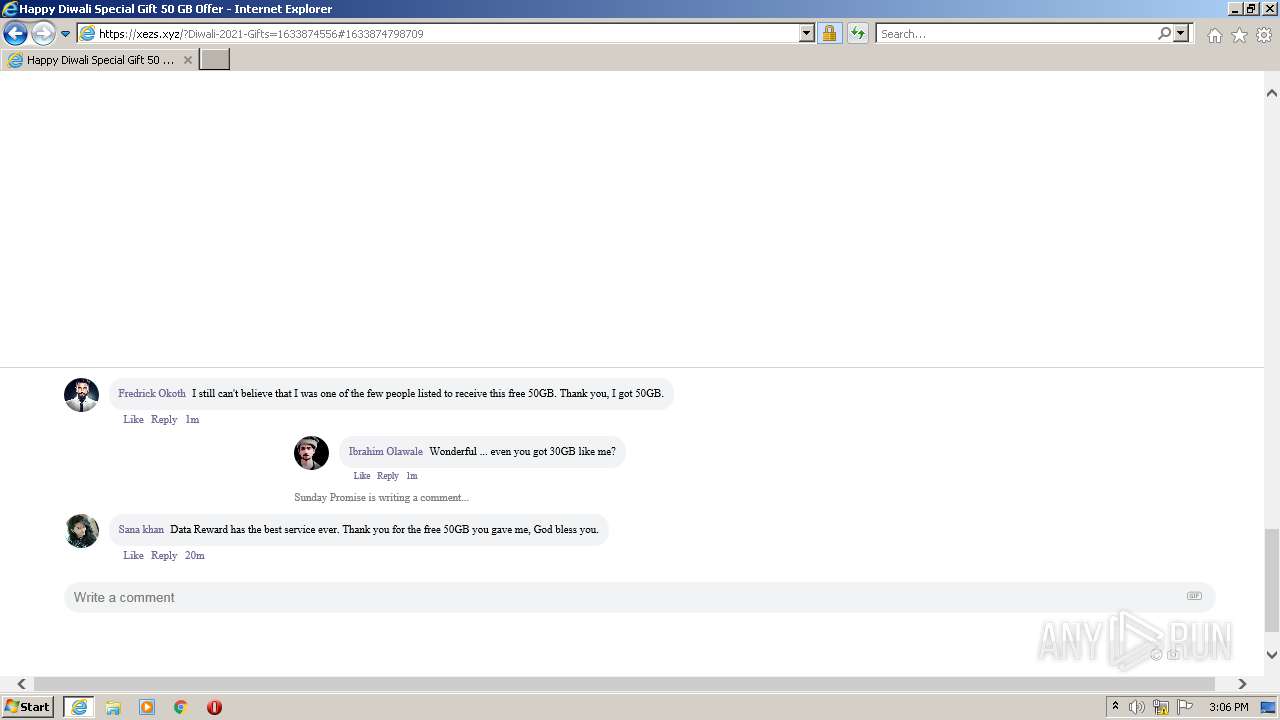1280x720 pixels.
Task: Open Ibrahim Olawale's name link
Action: (386, 451)
